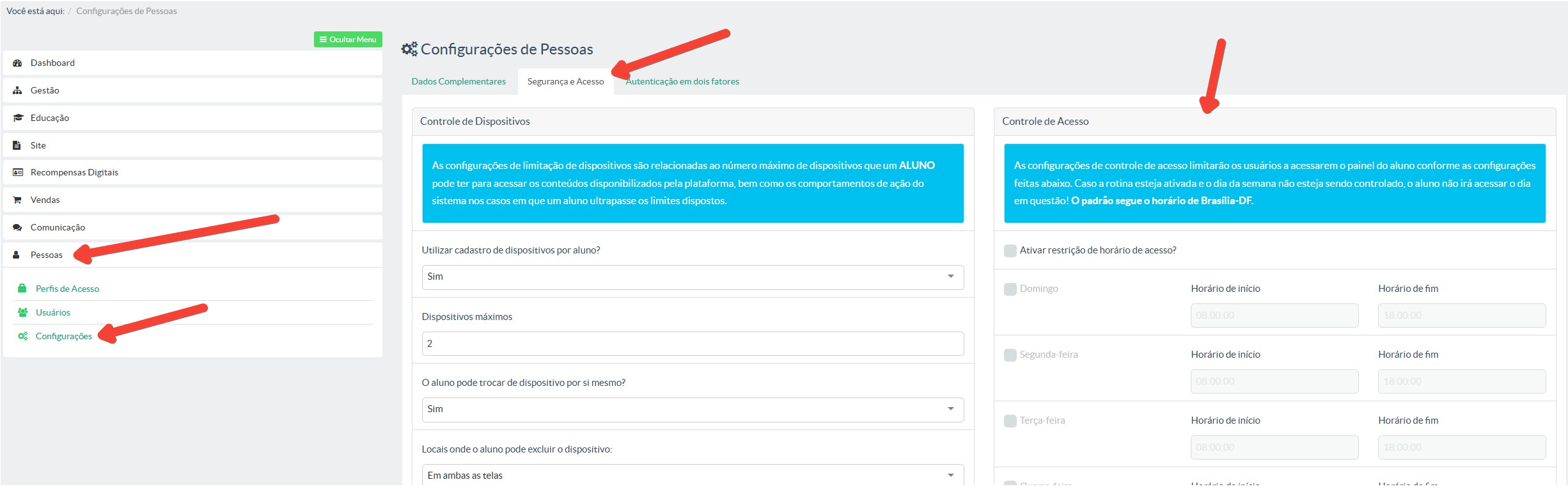Switch to Autenticação em dois fatores tab

pos(682,81)
